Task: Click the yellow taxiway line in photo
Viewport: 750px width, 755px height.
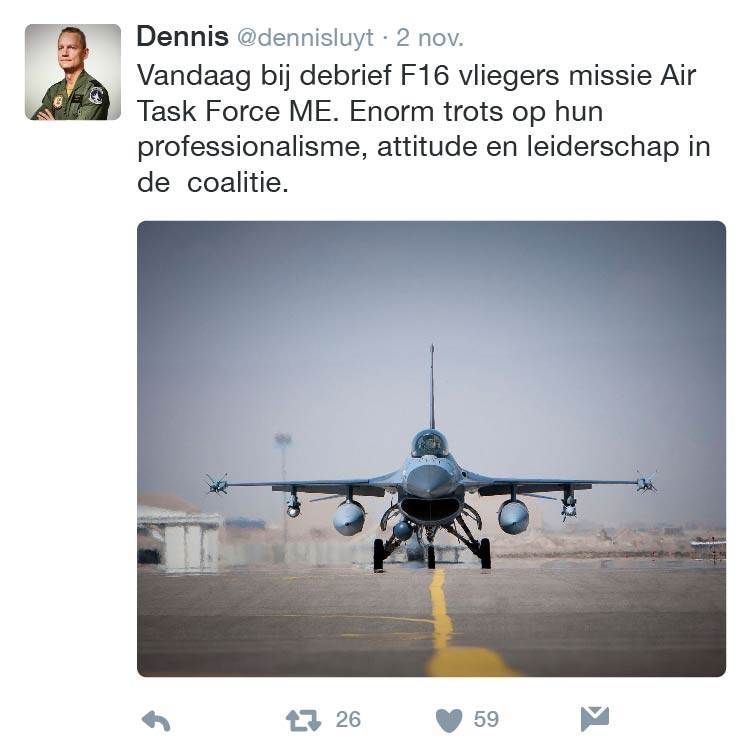Action: pos(442,620)
